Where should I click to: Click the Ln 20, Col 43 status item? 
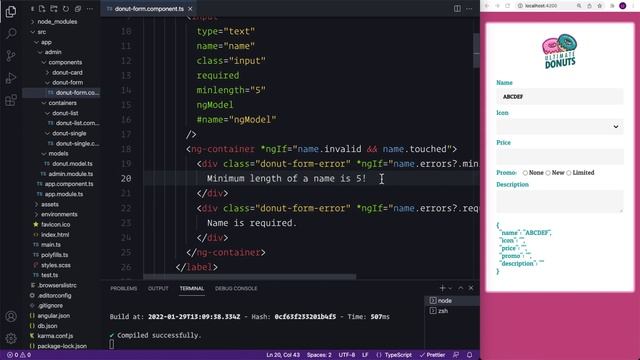(283, 355)
